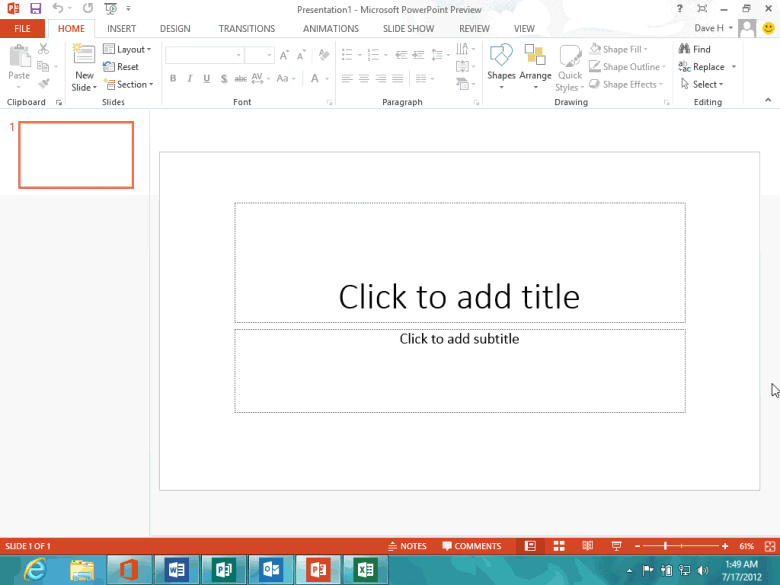Align text right

pos(381,79)
